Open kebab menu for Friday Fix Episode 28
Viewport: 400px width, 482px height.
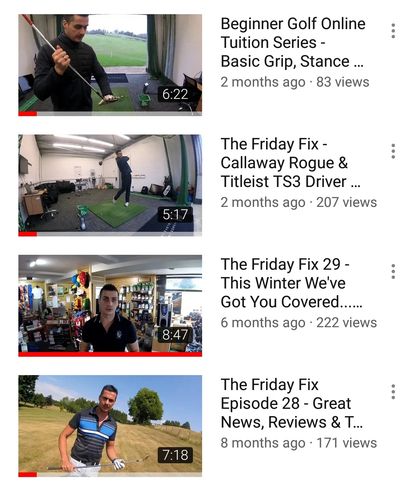[393, 392]
